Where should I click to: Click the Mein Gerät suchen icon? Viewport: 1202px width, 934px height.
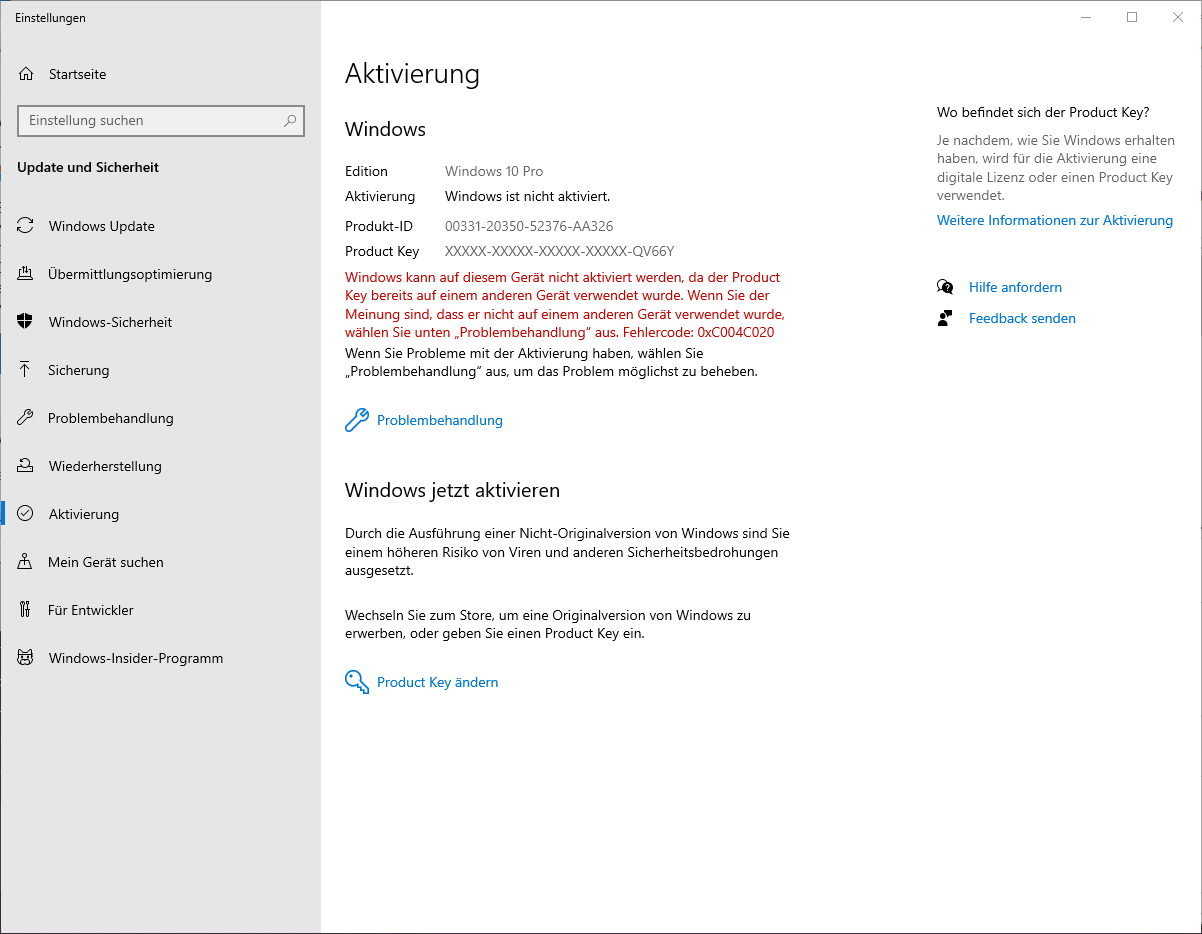point(26,562)
